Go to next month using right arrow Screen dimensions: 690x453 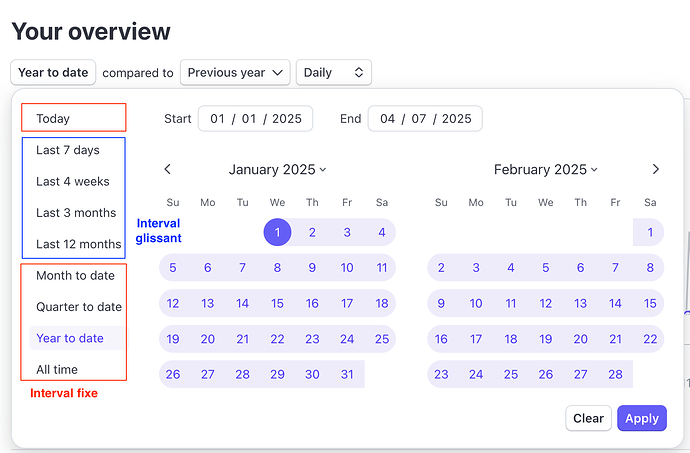(x=655, y=170)
